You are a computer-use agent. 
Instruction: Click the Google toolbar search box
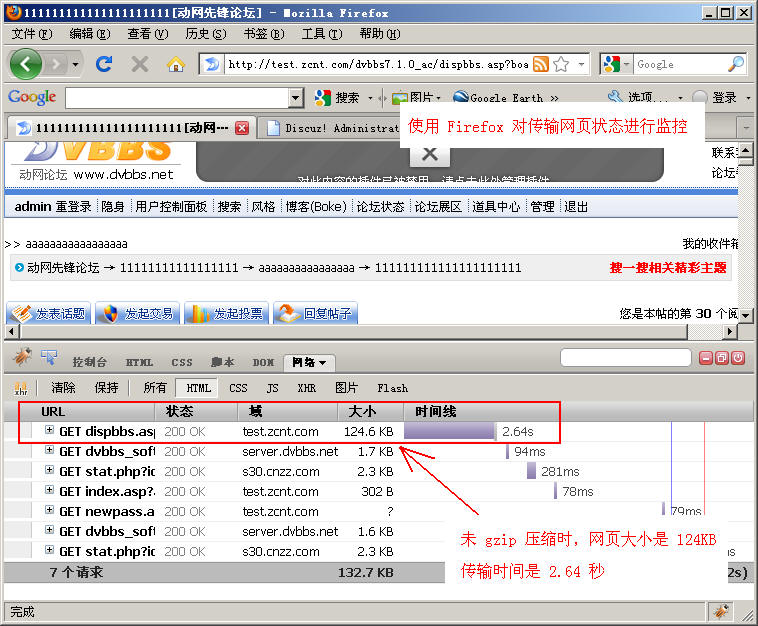coord(177,98)
